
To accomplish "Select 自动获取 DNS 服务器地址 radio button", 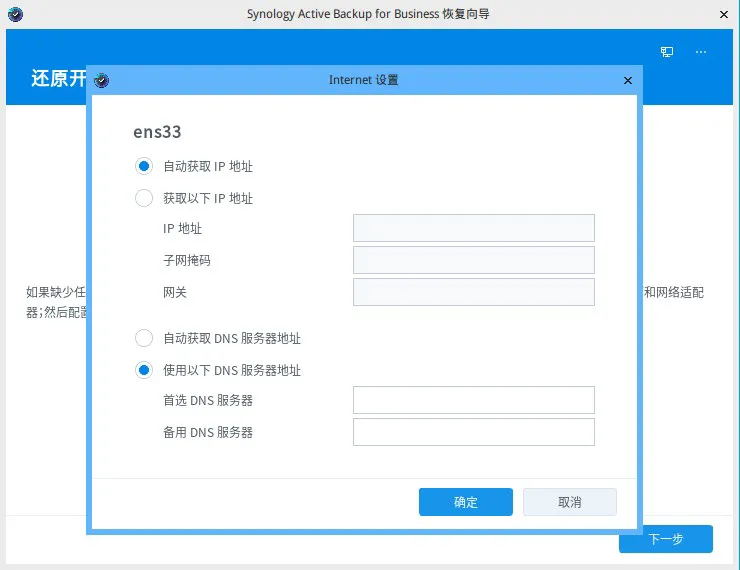I will coord(144,338).
